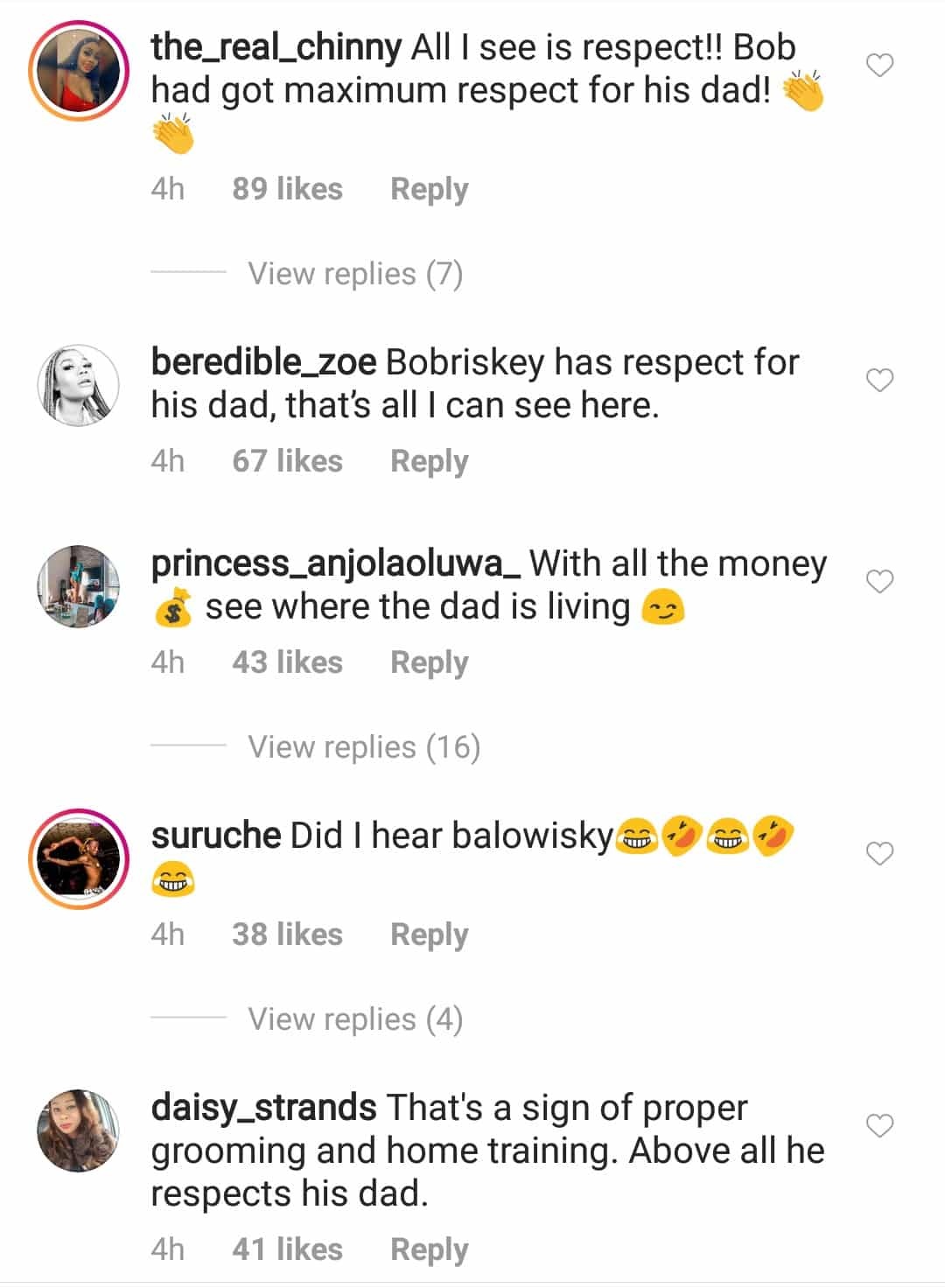The height and width of the screenshot is (1288, 945).
Task: Open beredible_zoe's profile avatar
Action: [x=79, y=385]
